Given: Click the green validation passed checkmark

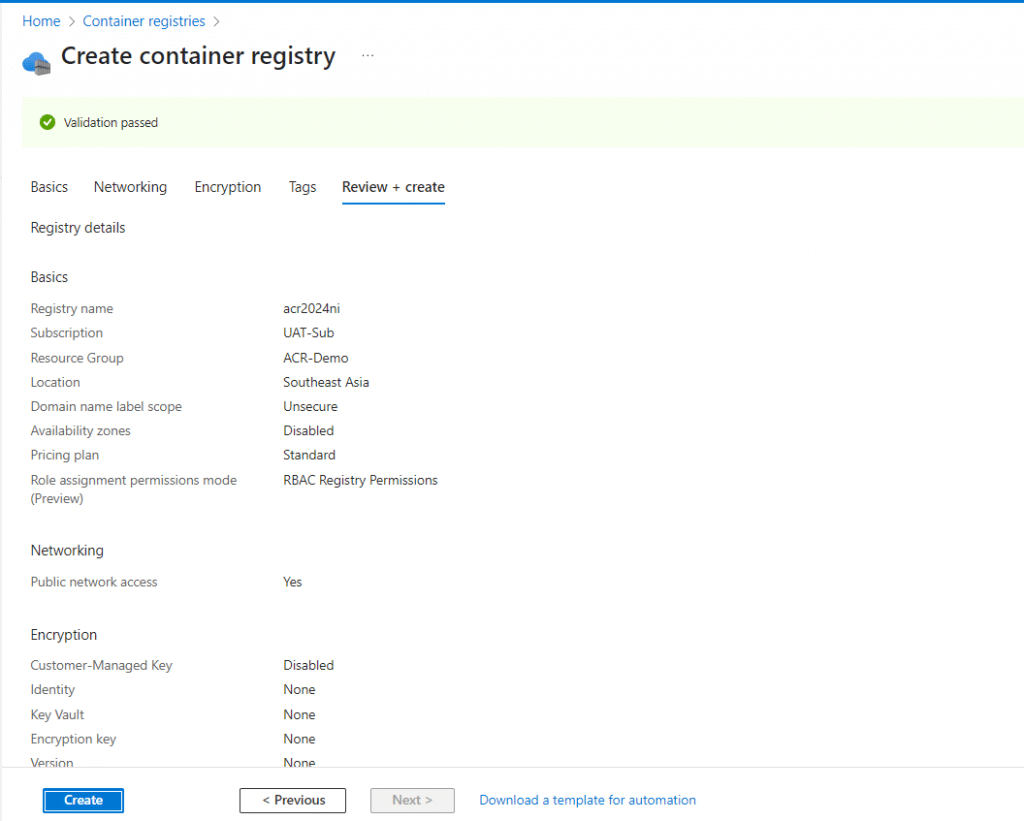Looking at the screenshot, I should pyautogui.click(x=47, y=122).
